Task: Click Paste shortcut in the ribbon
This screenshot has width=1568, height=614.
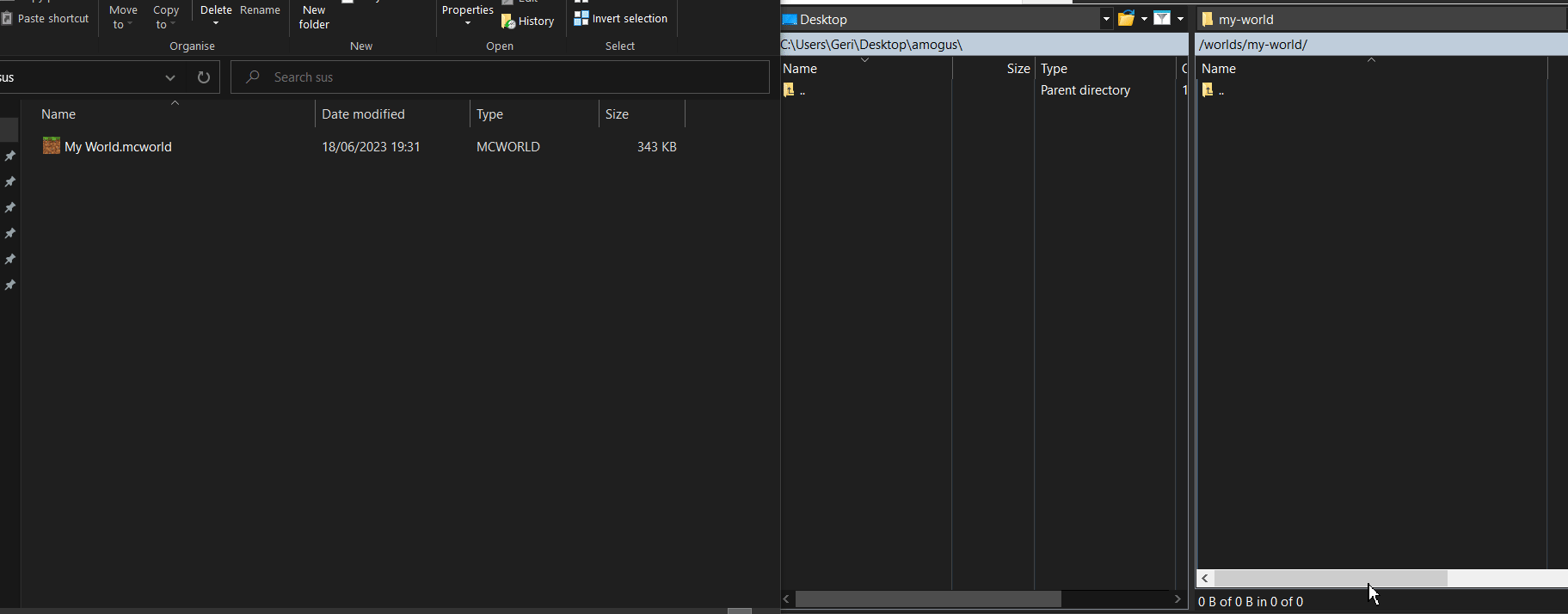Action: tap(46, 18)
